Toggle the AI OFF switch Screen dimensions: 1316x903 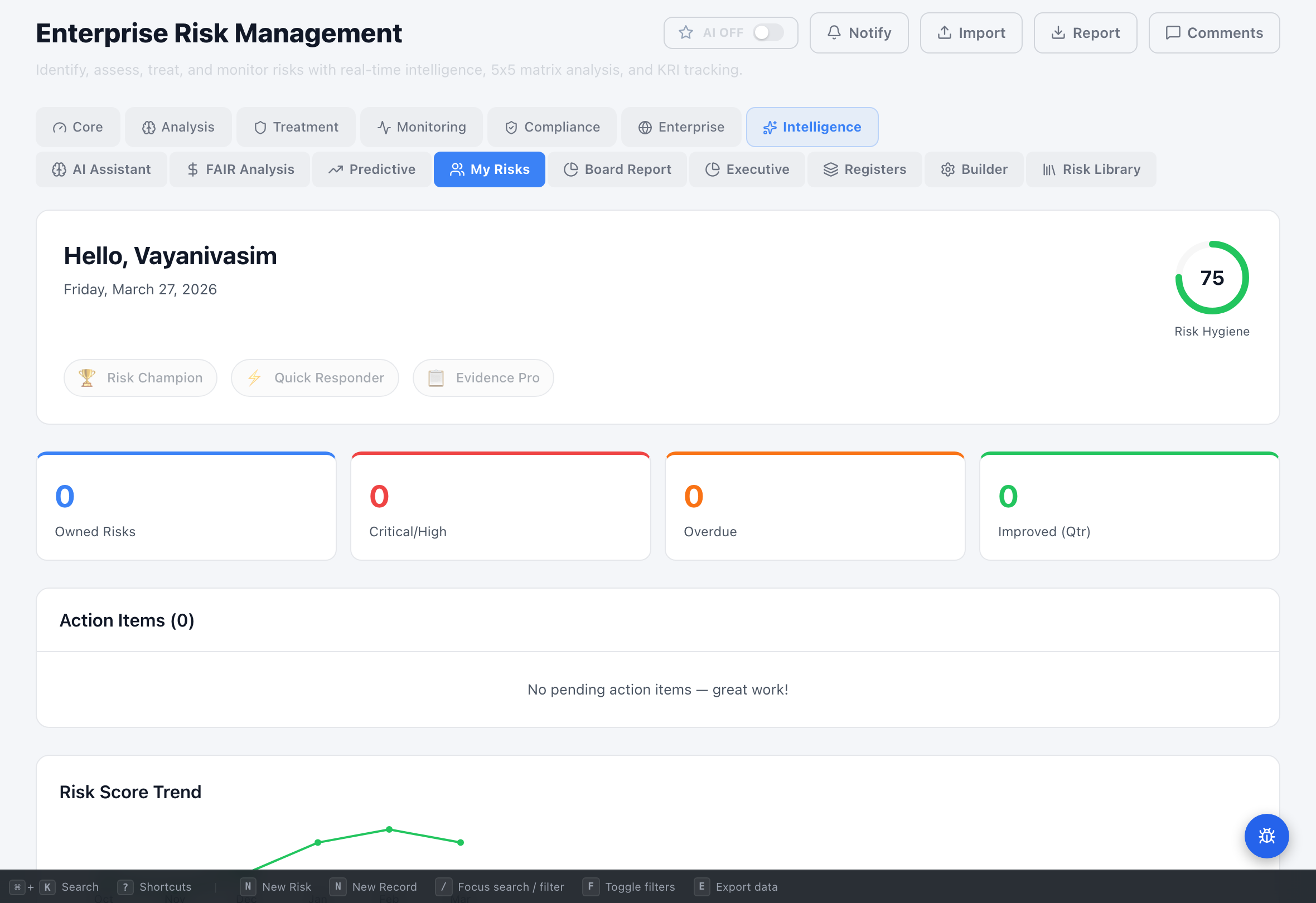tap(768, 33)
